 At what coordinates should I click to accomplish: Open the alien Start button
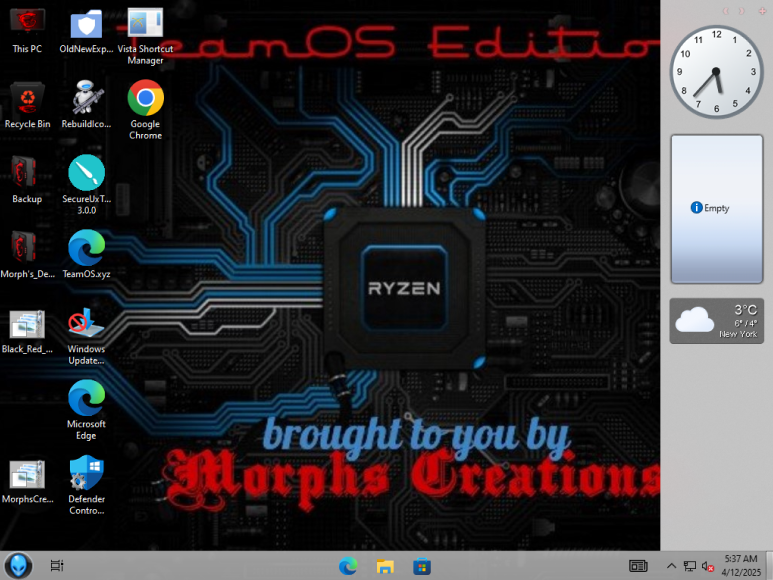tap(18, 566)
